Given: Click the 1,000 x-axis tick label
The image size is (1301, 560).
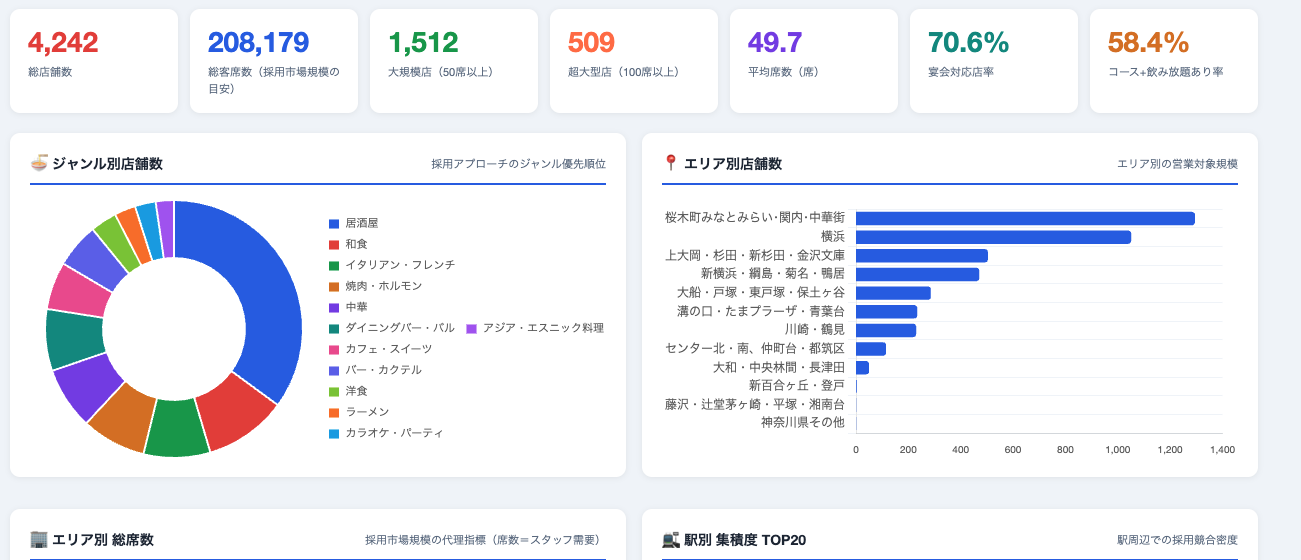Looking at the screenshot, I should point(1118,450).
